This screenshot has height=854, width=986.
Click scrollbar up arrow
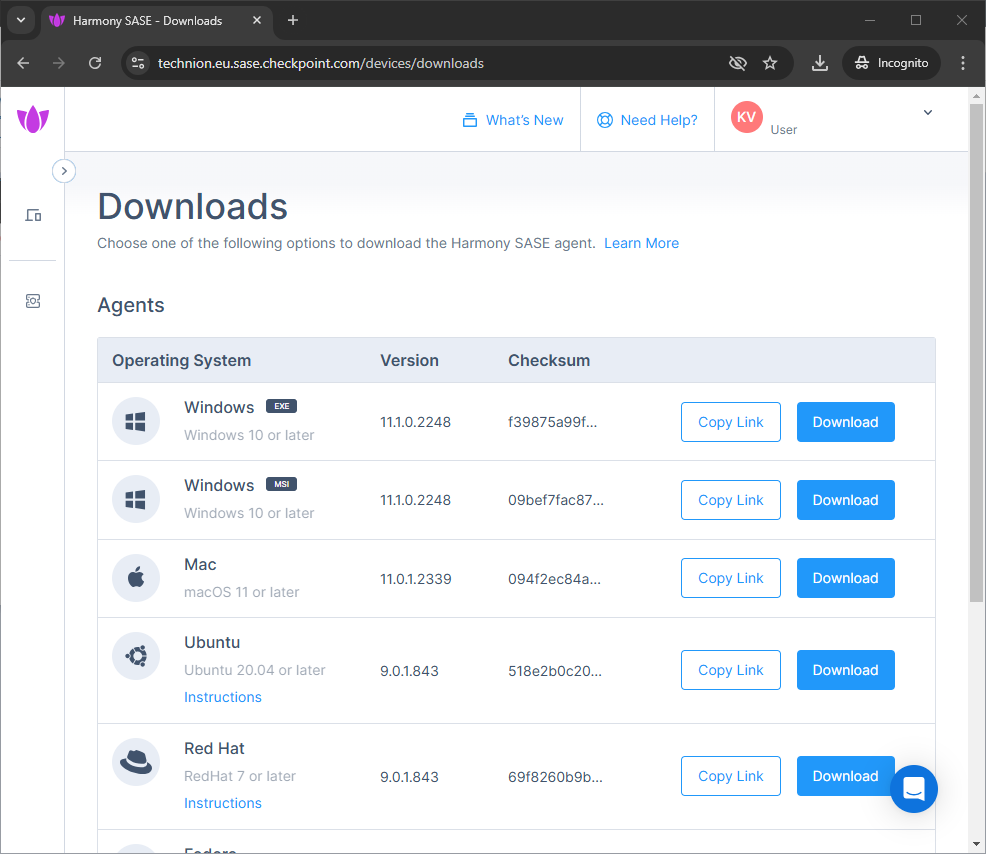click(x=976, y=96)
